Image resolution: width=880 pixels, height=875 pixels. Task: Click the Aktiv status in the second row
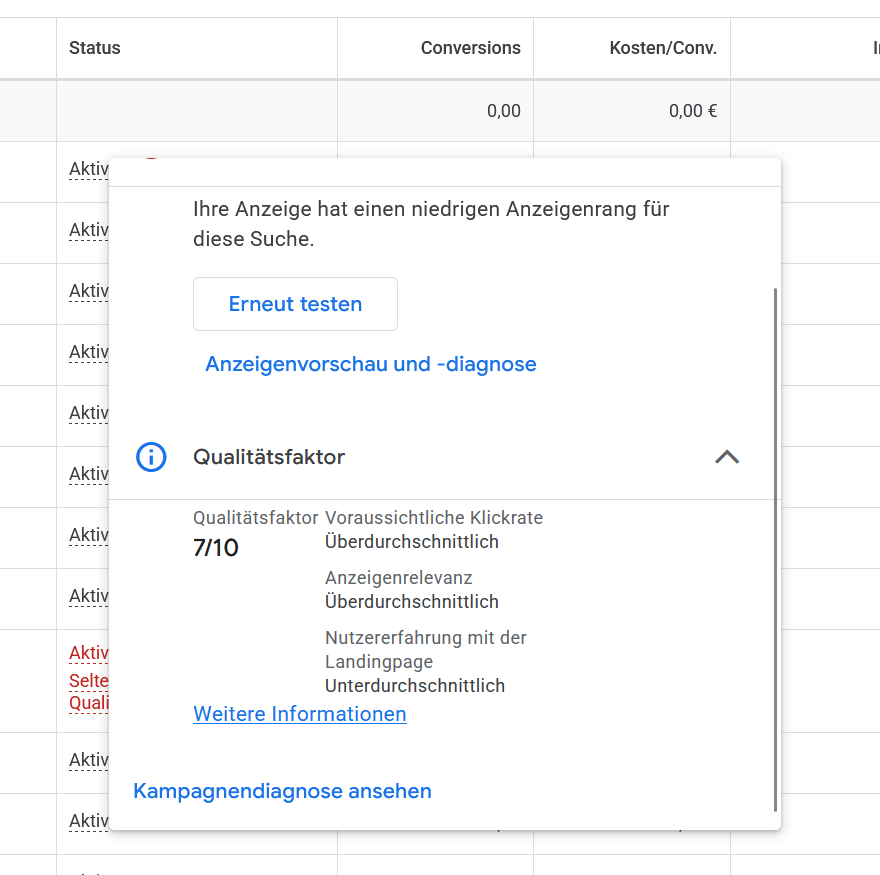point(88,229)
